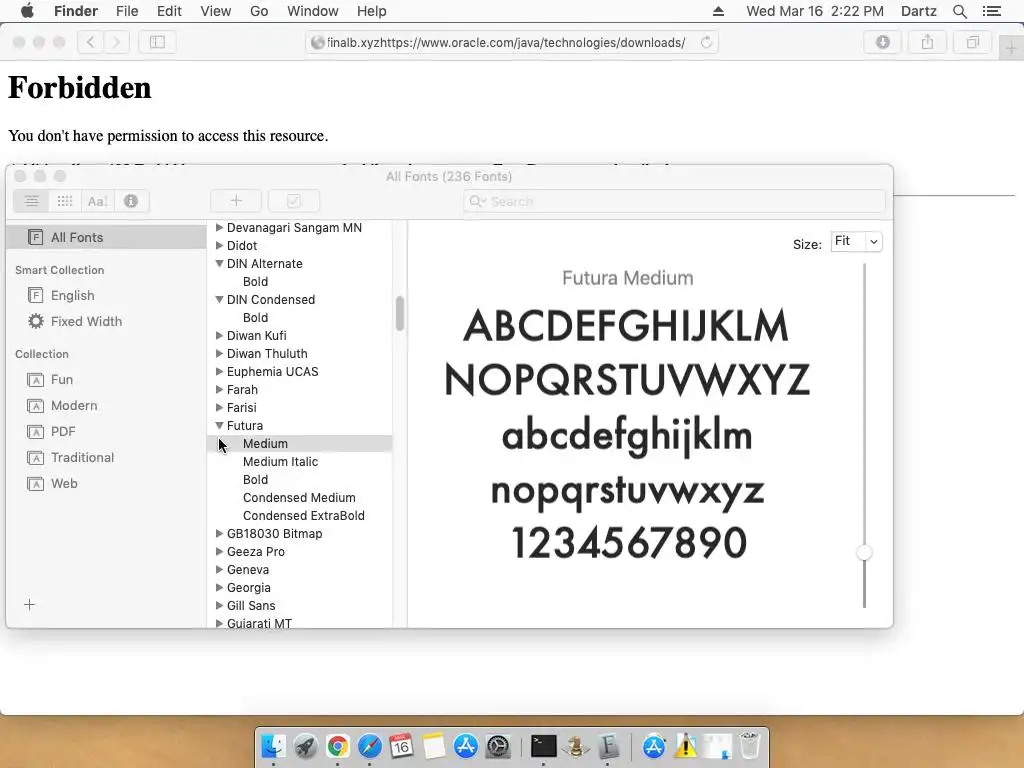
Task: Click the eject icon in menu bar
Action: tap(718, 11)
